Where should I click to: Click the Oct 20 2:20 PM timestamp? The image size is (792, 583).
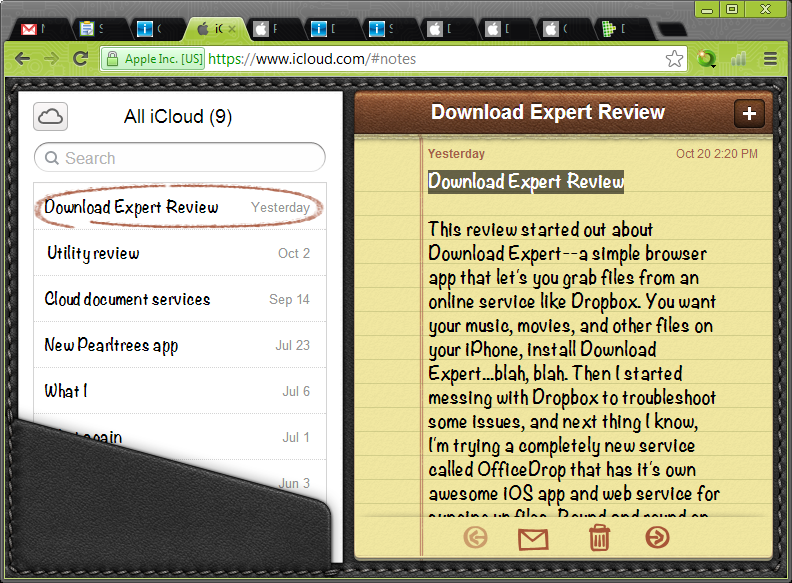717,154
